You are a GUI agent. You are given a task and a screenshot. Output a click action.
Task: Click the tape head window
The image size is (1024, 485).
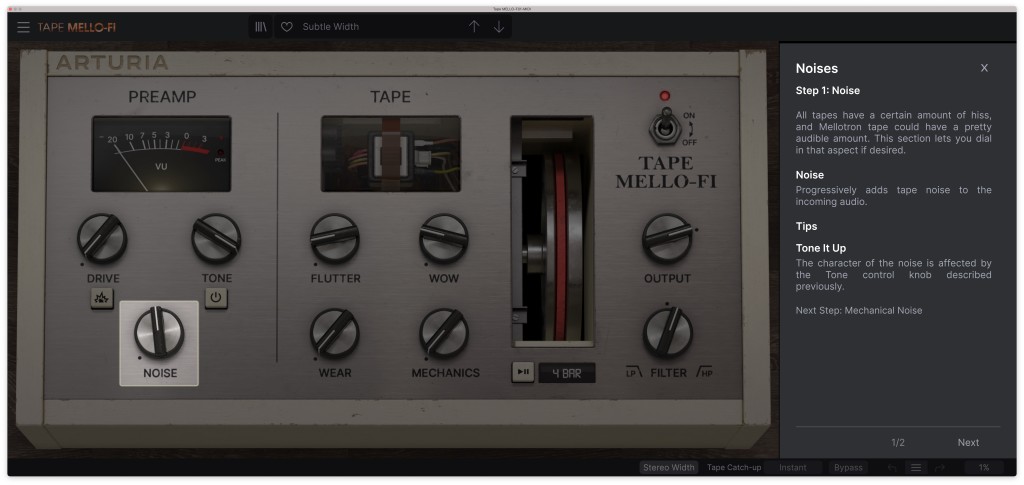[x=391, y=154]
